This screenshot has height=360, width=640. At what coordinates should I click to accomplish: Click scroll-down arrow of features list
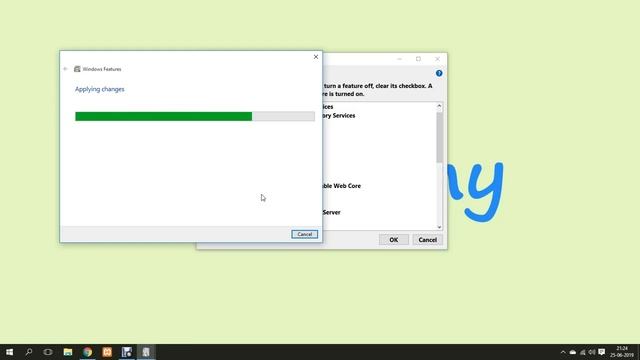point(439,227)
